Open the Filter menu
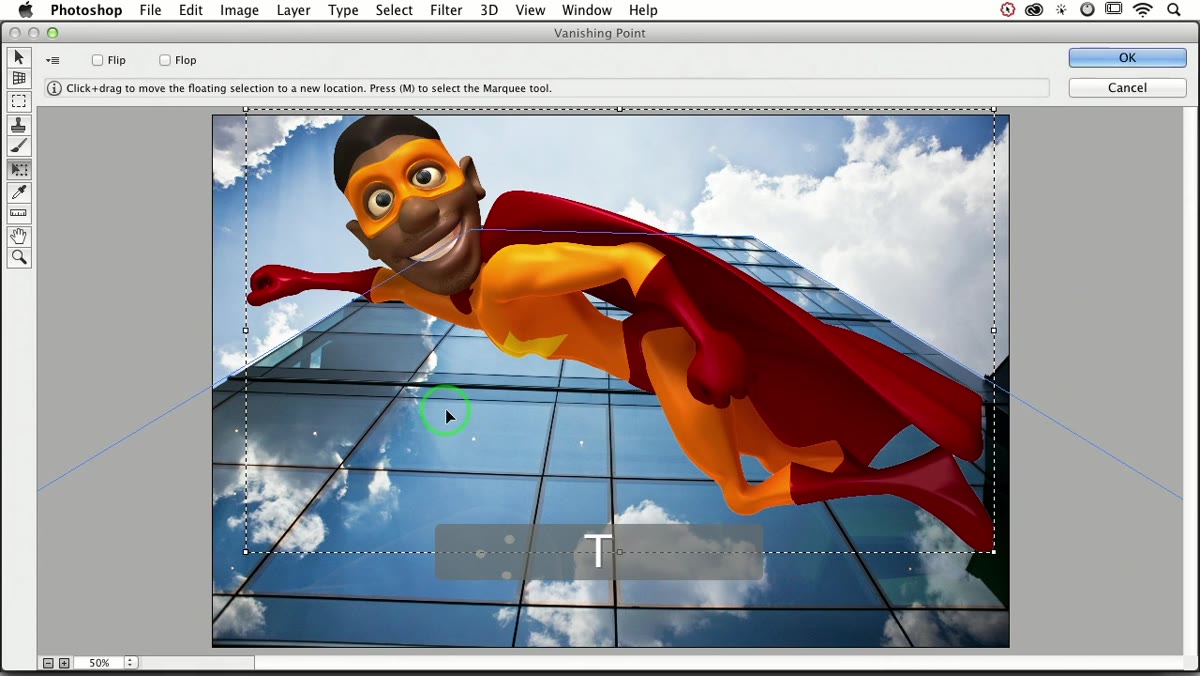This screenshot has width=1200, height=676. pyautogui.click(x=446, y=10)
